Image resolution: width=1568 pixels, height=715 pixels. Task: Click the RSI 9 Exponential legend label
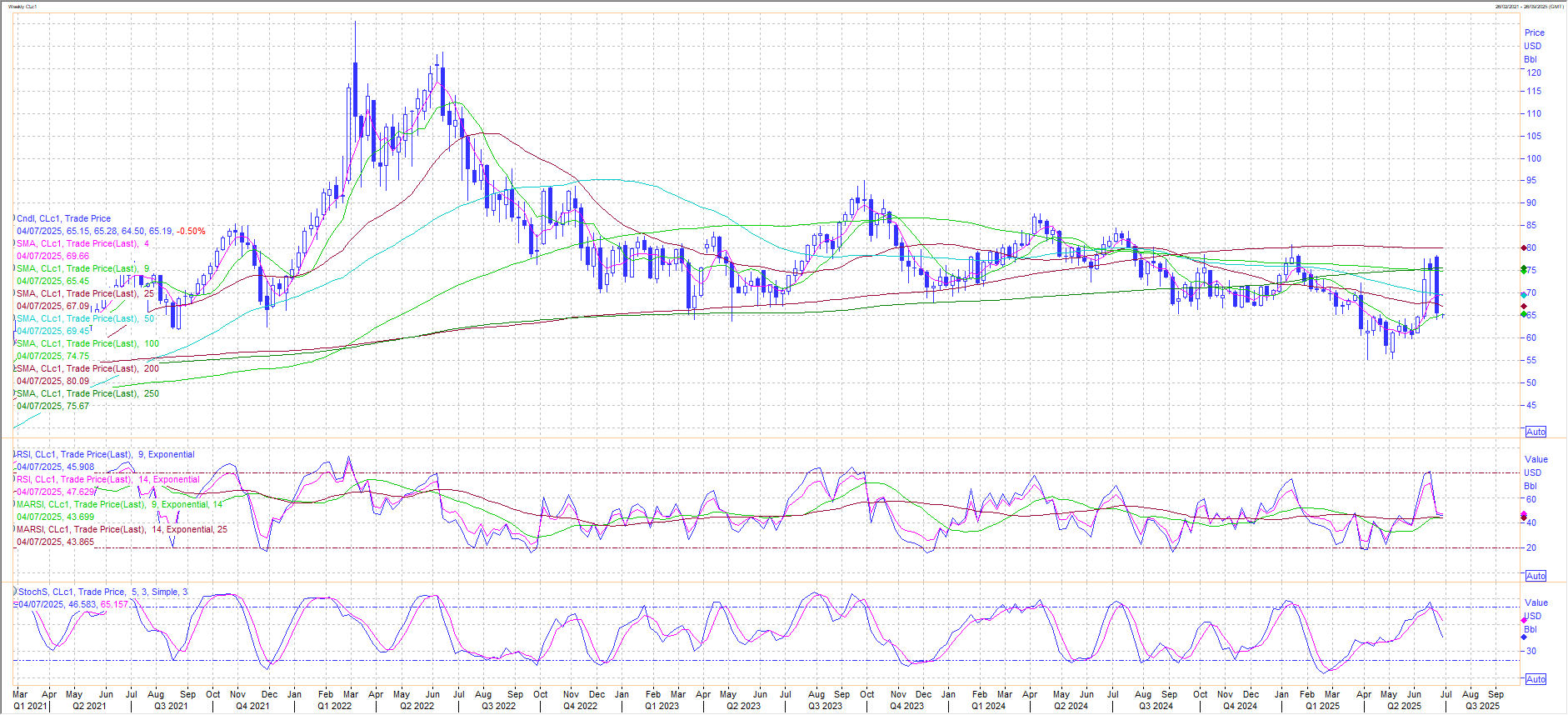coord(105,454)
